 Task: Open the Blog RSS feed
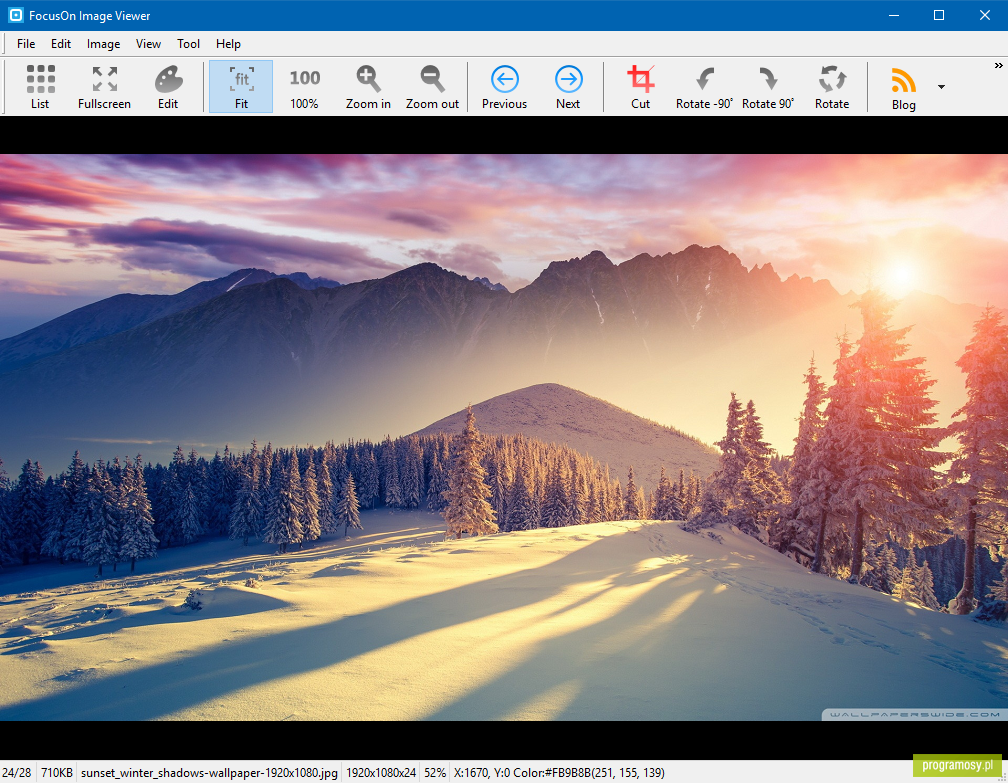click(x=903, y=87)
